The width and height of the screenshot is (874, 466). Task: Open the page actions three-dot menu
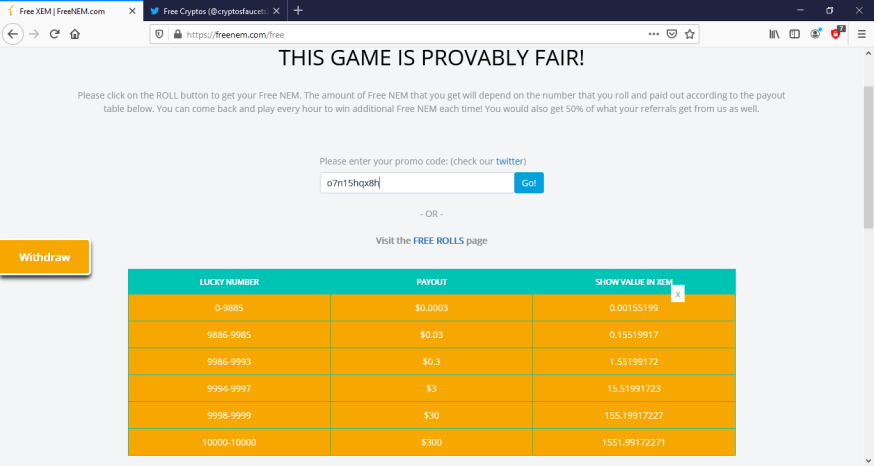click(654, 34)
